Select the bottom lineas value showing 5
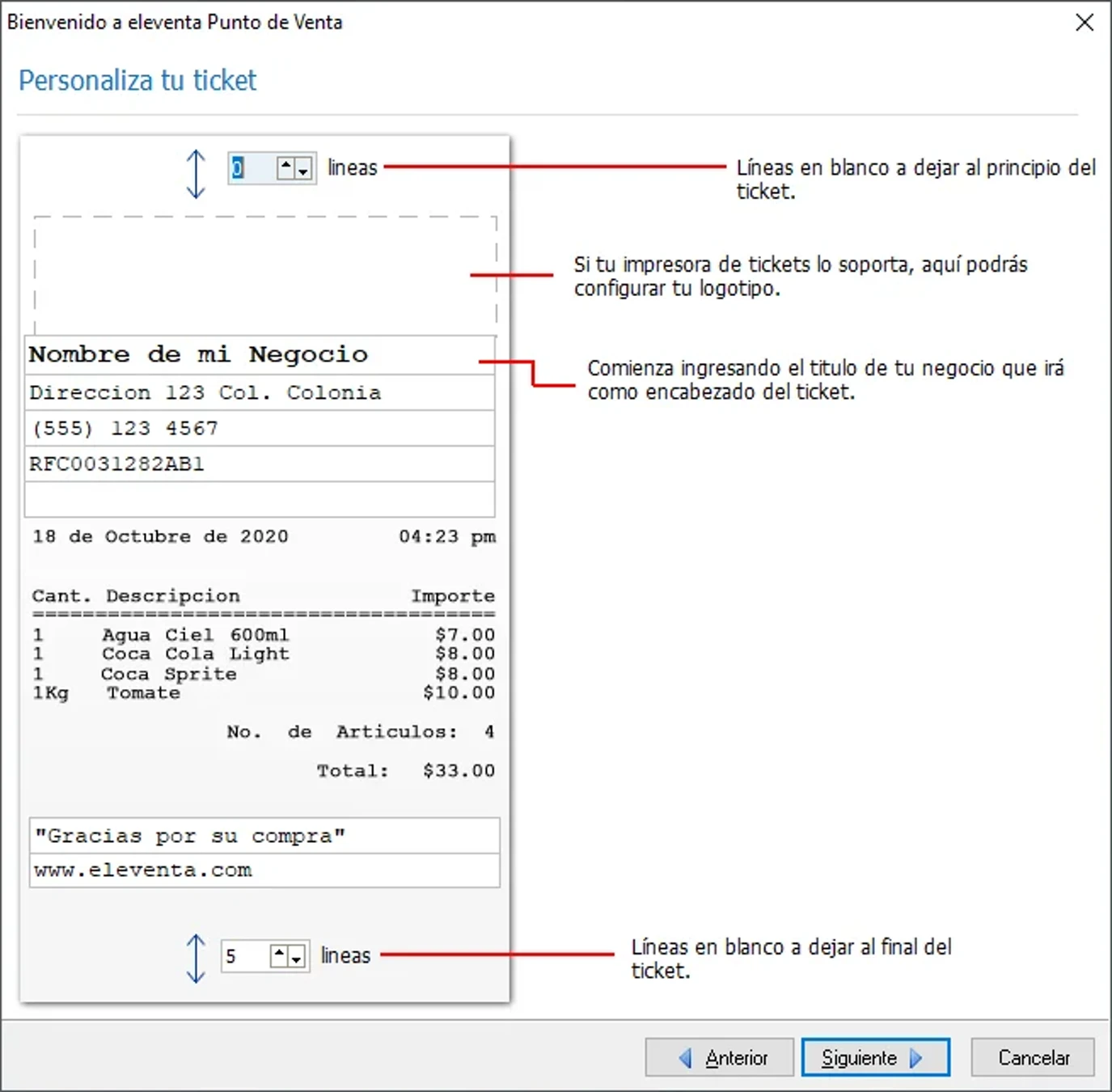Image resolution: width=1112 pixels, height=1092 pixels. point(241,956)
